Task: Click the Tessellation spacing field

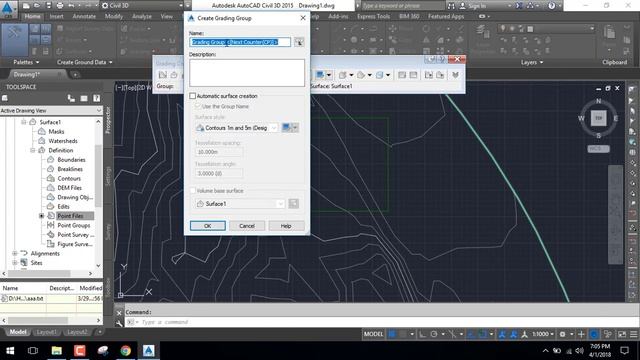Action: coord(219,152)
